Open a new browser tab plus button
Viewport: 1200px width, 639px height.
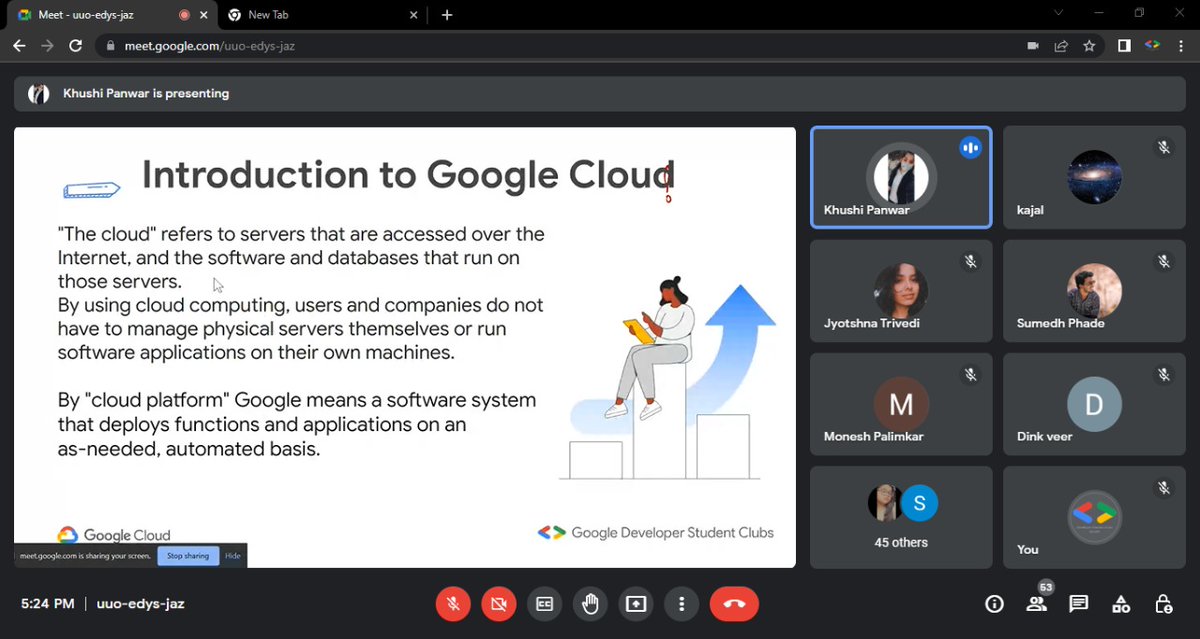tap(447, 15)
